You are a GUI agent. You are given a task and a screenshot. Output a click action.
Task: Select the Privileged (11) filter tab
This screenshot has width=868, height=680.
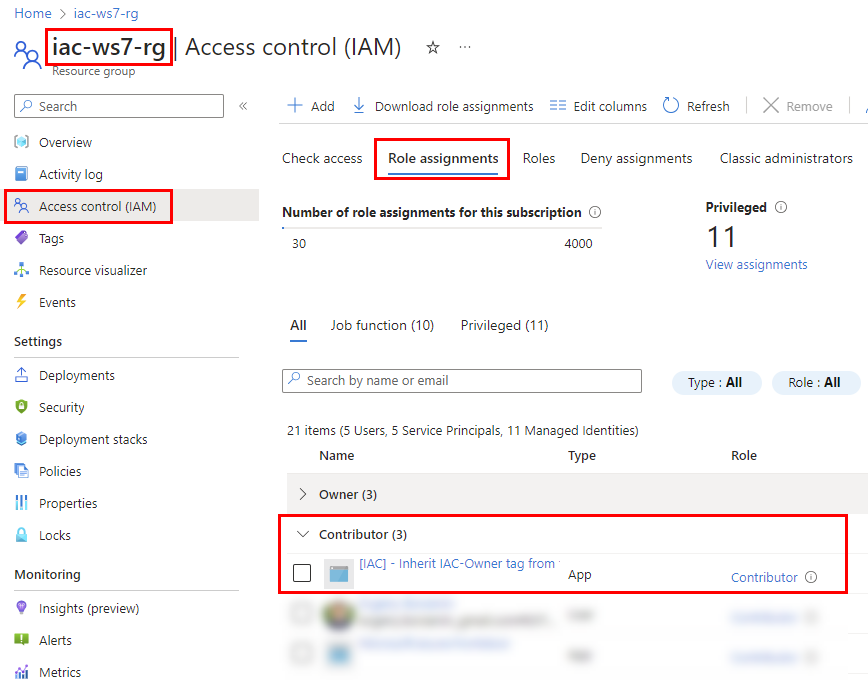504,325
